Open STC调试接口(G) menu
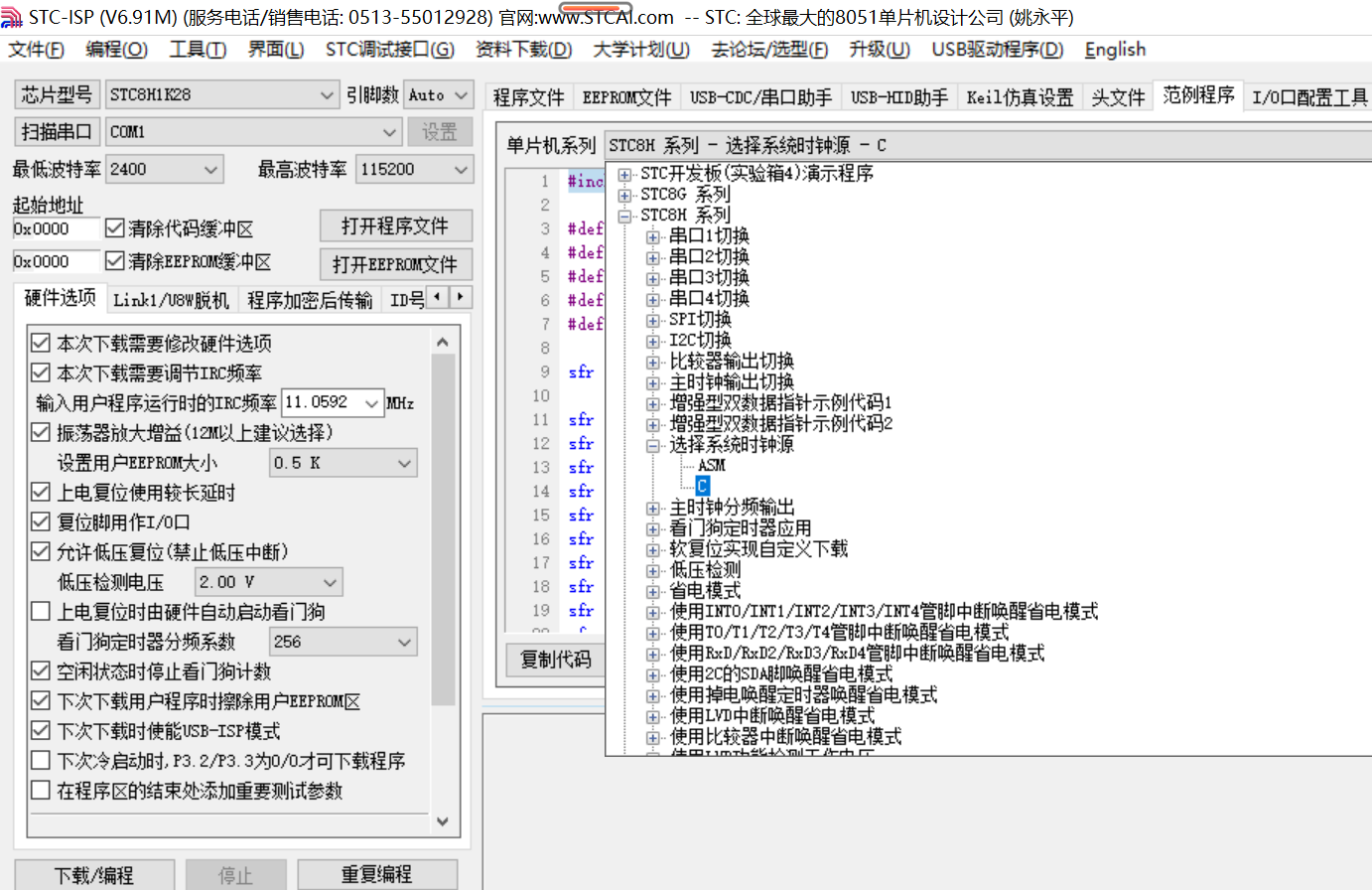The height and width of the screenshot is (890, 1372). [x=390, y=50]
